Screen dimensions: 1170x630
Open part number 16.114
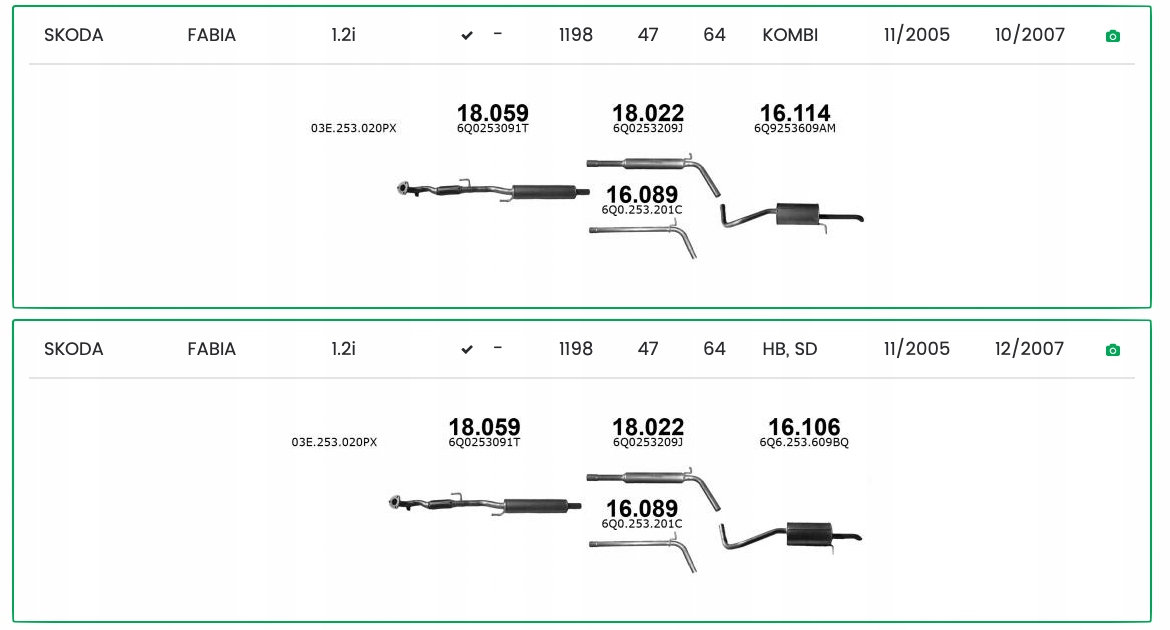point(795,113)
